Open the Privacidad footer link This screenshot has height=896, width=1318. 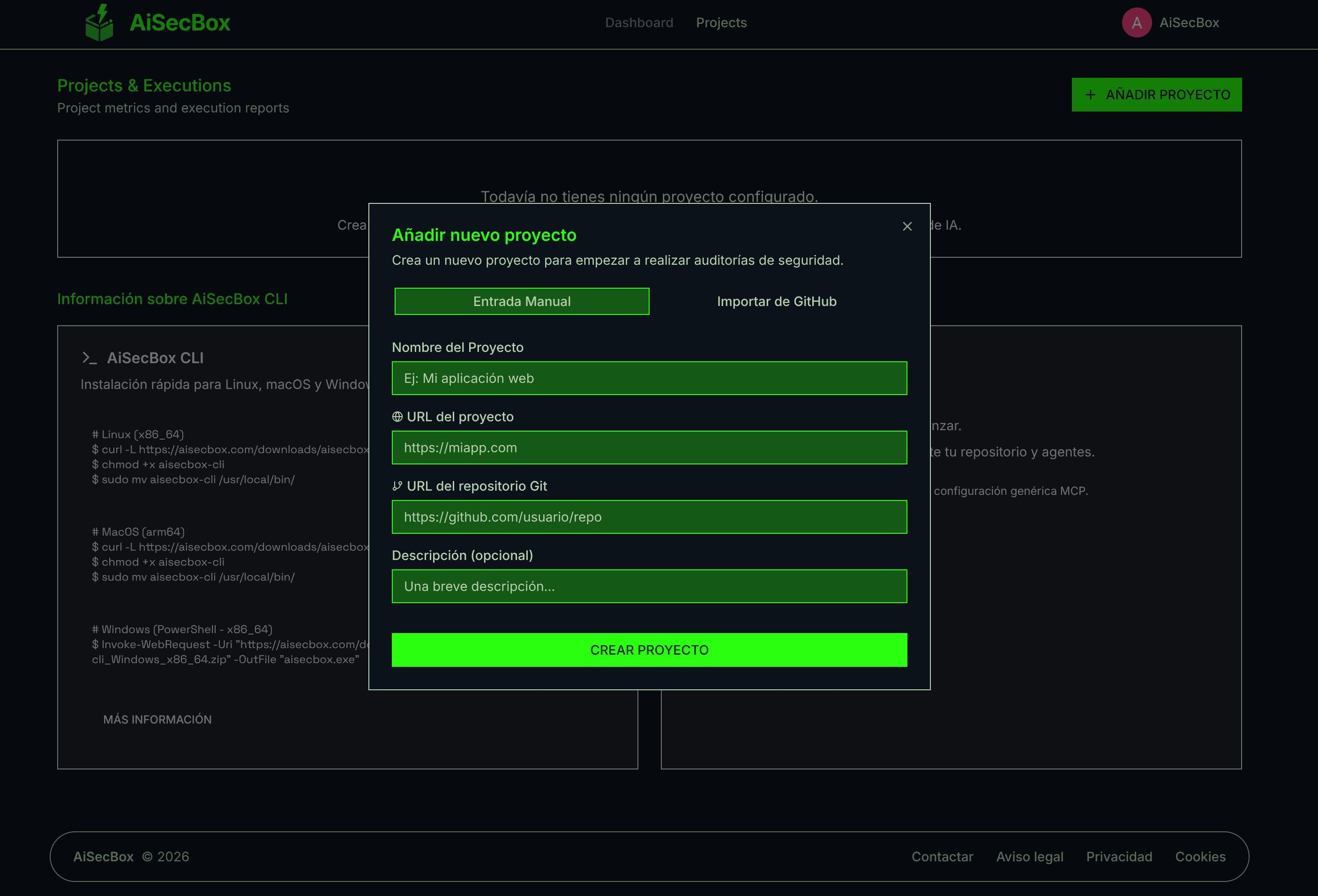(x=1119, y=856)
